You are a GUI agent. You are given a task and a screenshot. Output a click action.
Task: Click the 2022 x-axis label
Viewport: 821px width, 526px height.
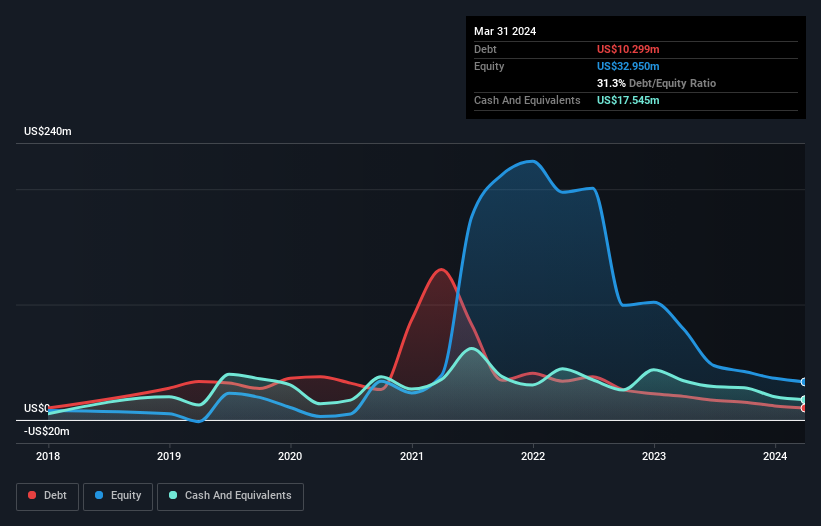click(x=533, y=456)
